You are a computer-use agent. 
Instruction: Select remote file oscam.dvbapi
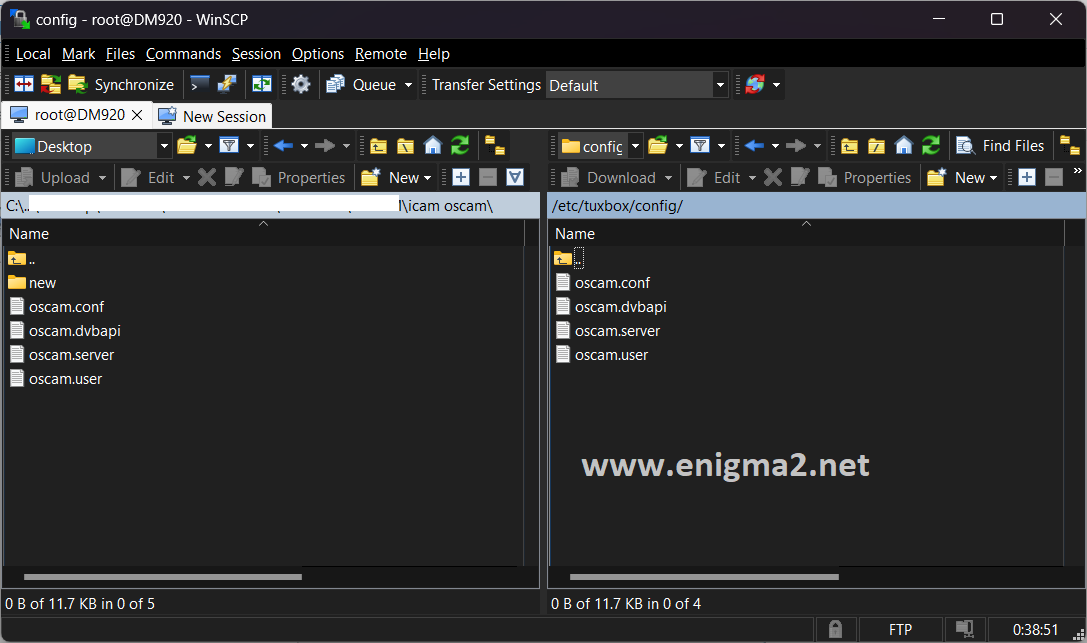(611, 306)
